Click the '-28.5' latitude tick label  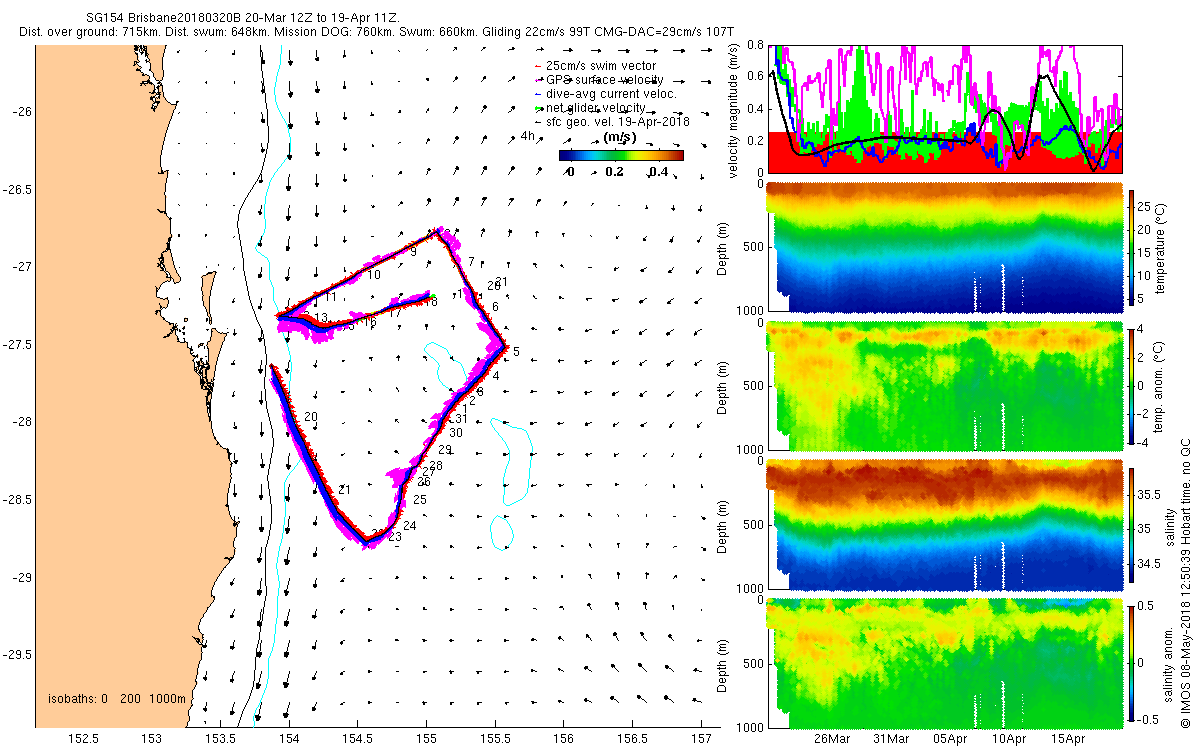click(16, 499)
